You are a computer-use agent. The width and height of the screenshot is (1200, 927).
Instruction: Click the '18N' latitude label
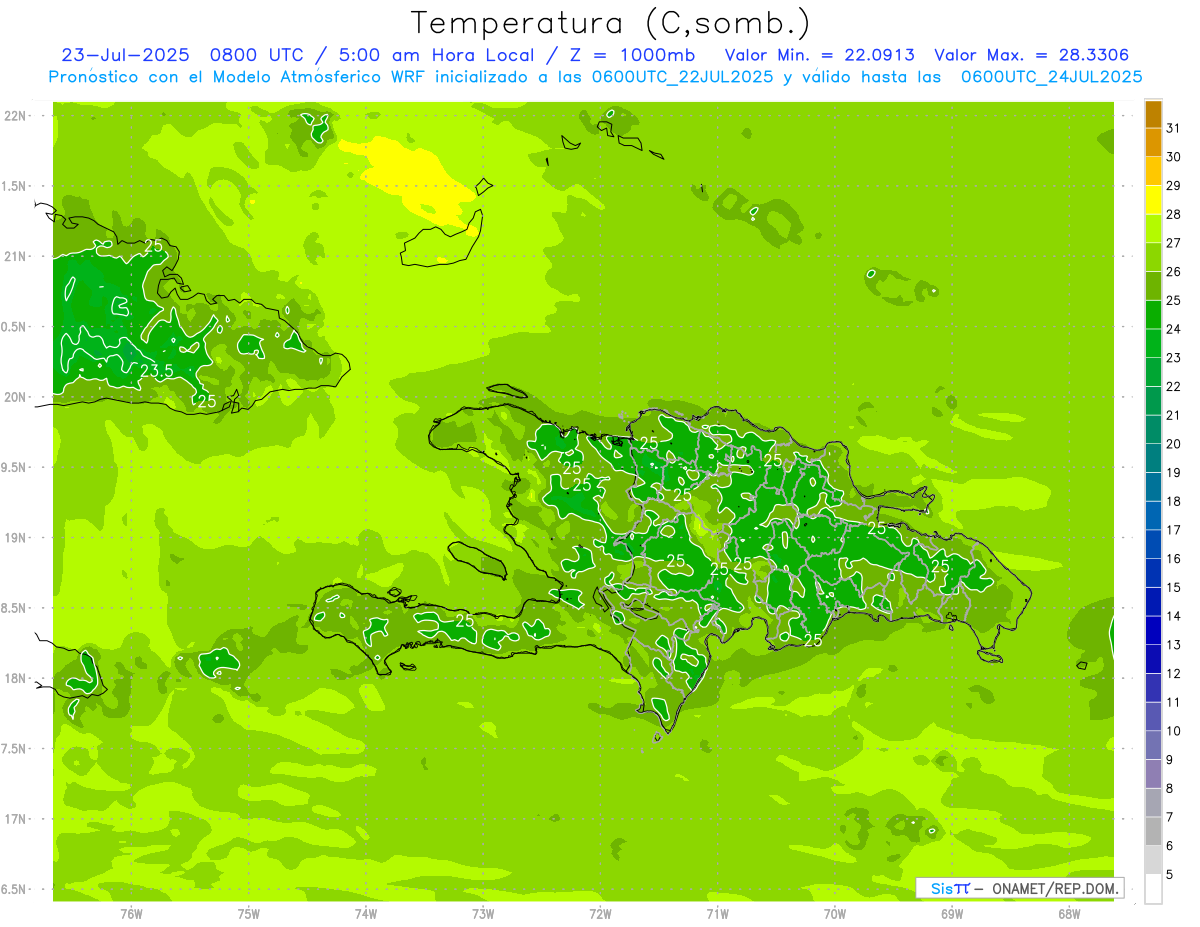tap(15, 678)
